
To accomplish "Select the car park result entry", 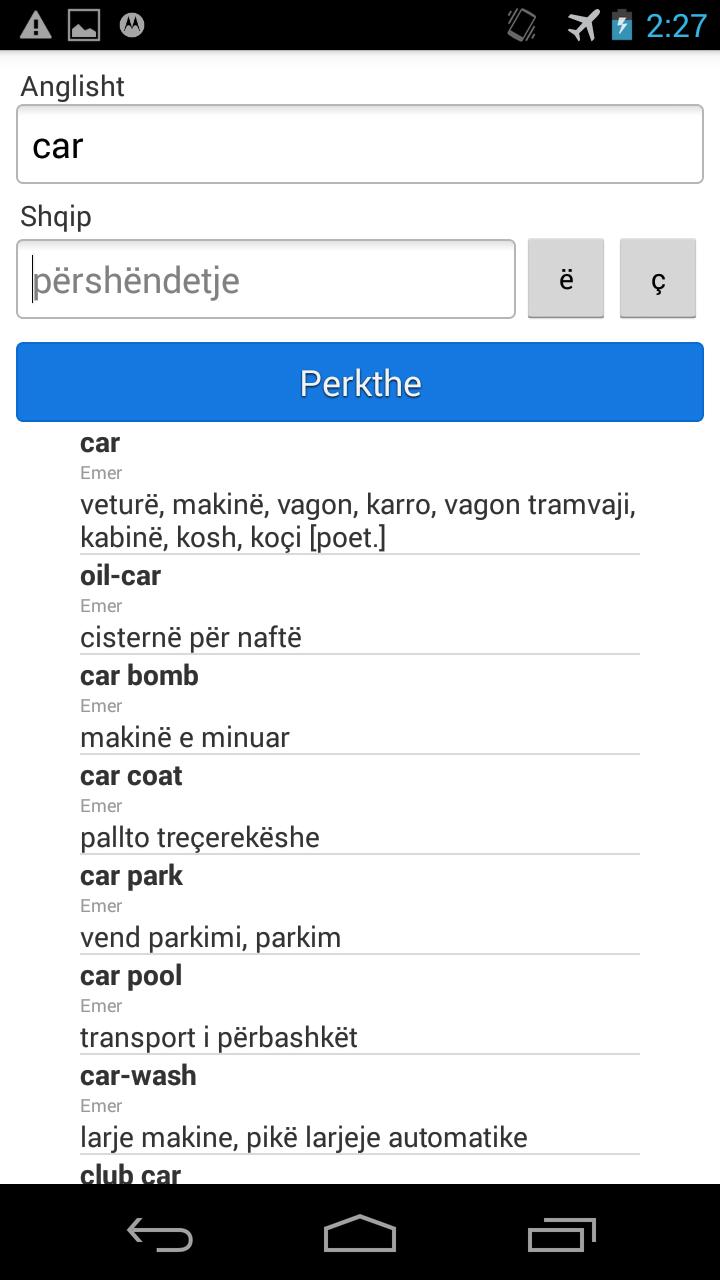I will coord(360,906).
